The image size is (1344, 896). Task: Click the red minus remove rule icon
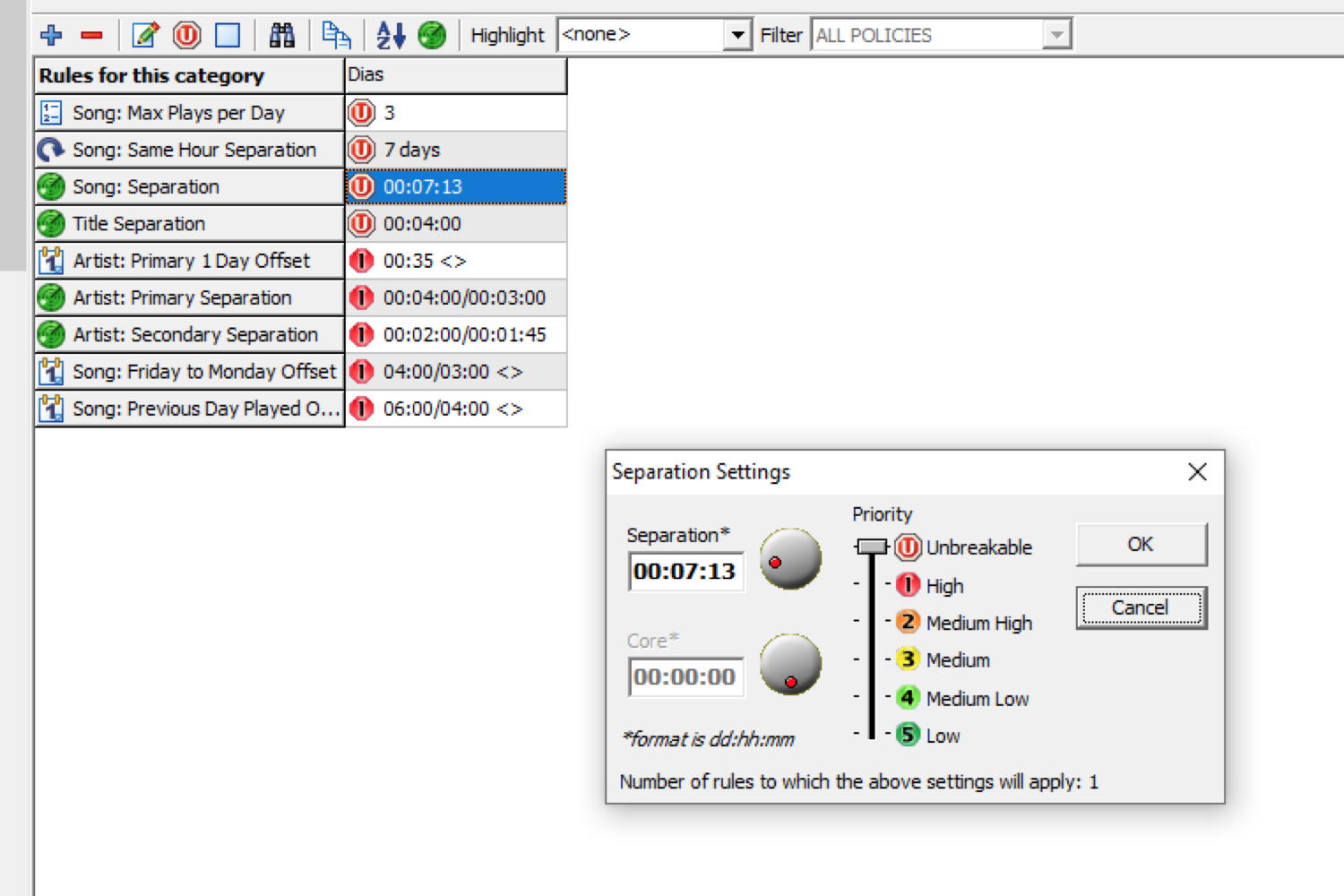tap(91, 35)
